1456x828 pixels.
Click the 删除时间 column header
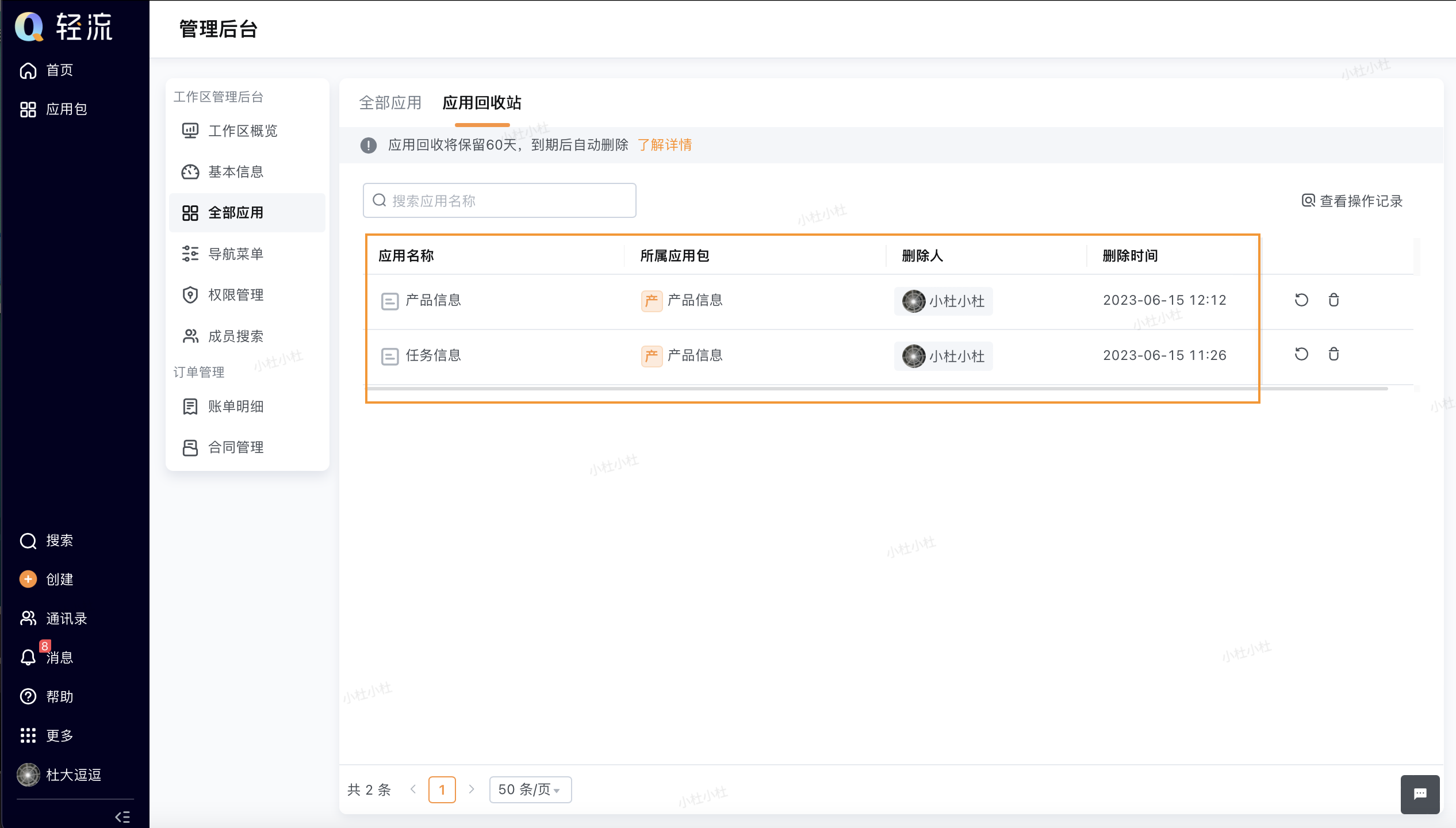click(x=1130, y=256)
